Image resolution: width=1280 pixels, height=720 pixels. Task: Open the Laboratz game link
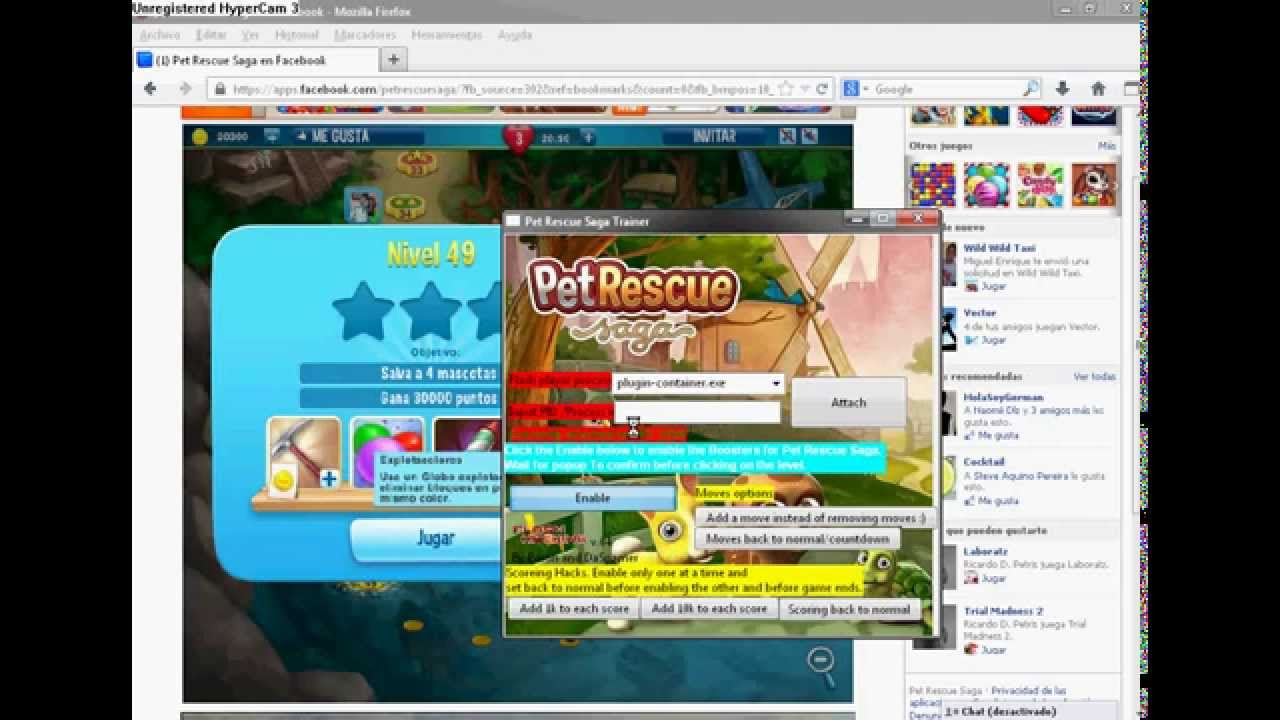985,551
